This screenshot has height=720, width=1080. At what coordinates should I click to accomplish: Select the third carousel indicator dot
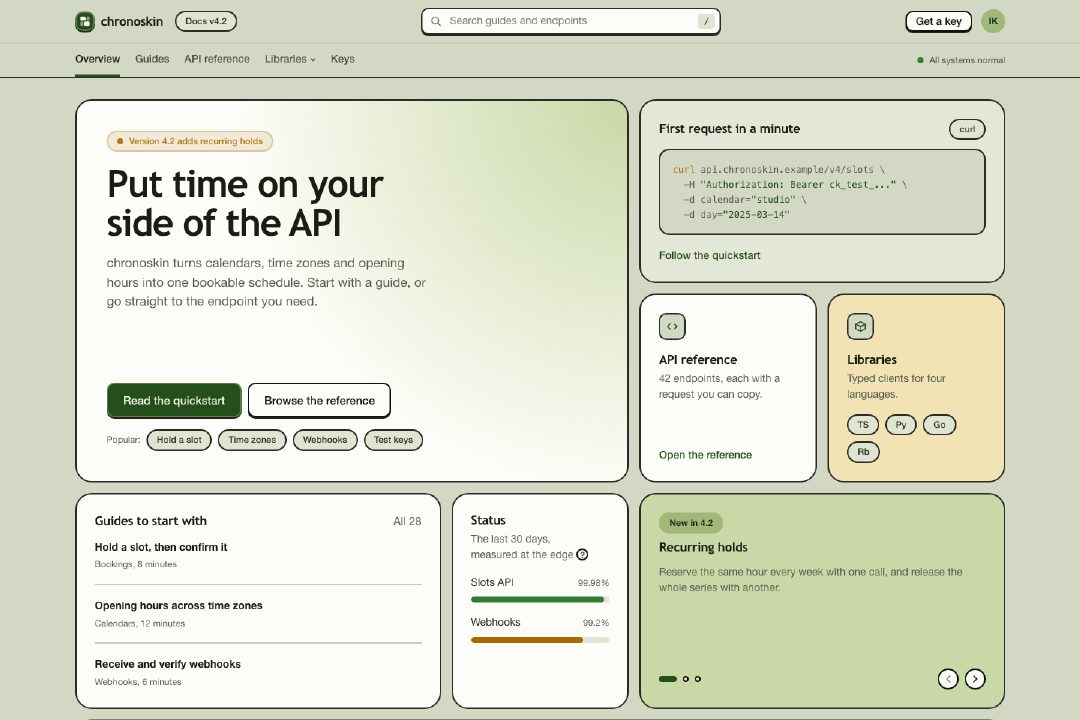[698, 679]
